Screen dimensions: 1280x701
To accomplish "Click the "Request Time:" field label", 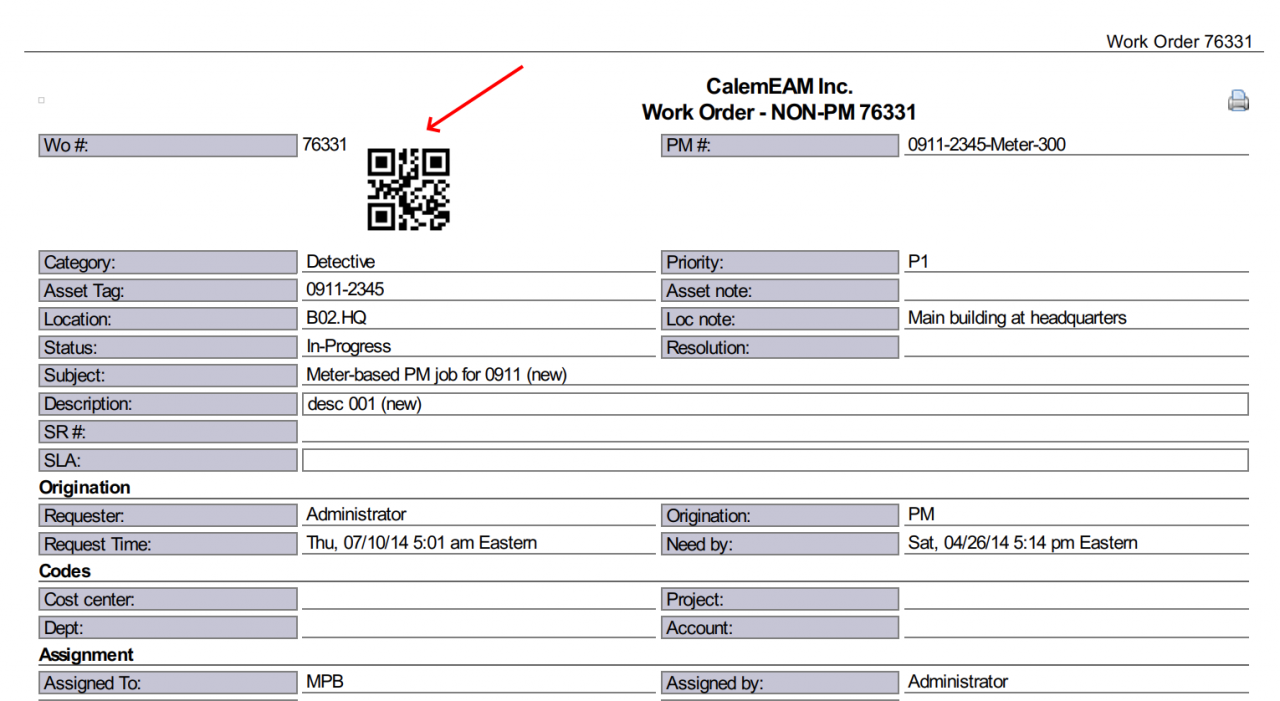I will [x=168, y=544].
